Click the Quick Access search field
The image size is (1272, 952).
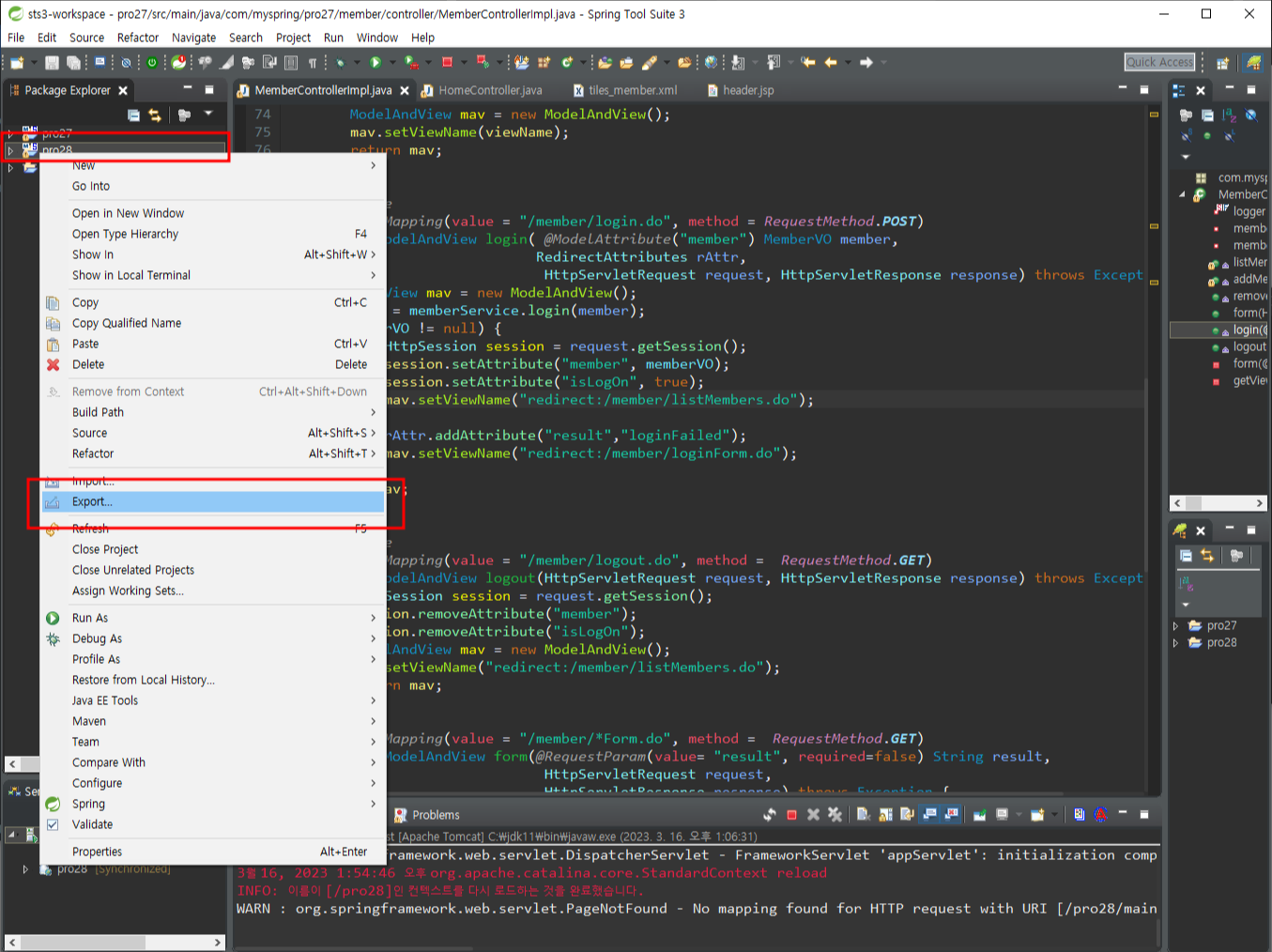[x=1160, y=62]
